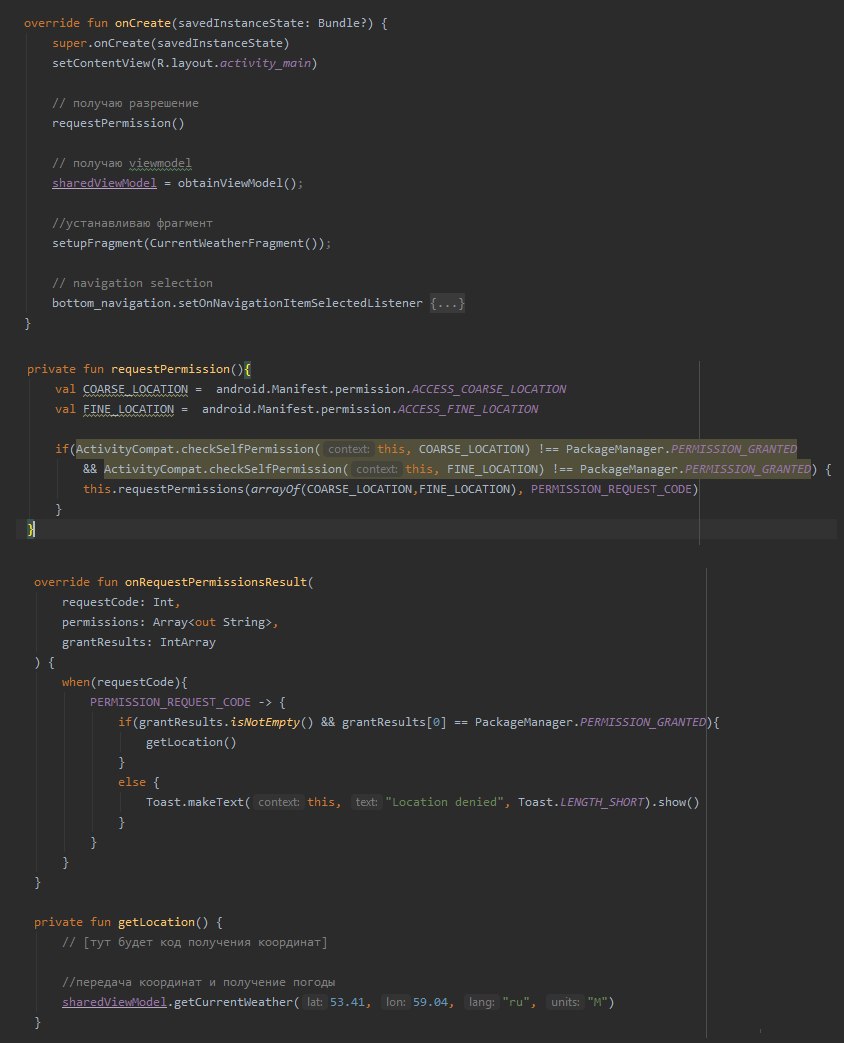Click the ACCESS_COARSE_LOCATION constant
The image size is (844, 1043).
(x=489, y=389)
